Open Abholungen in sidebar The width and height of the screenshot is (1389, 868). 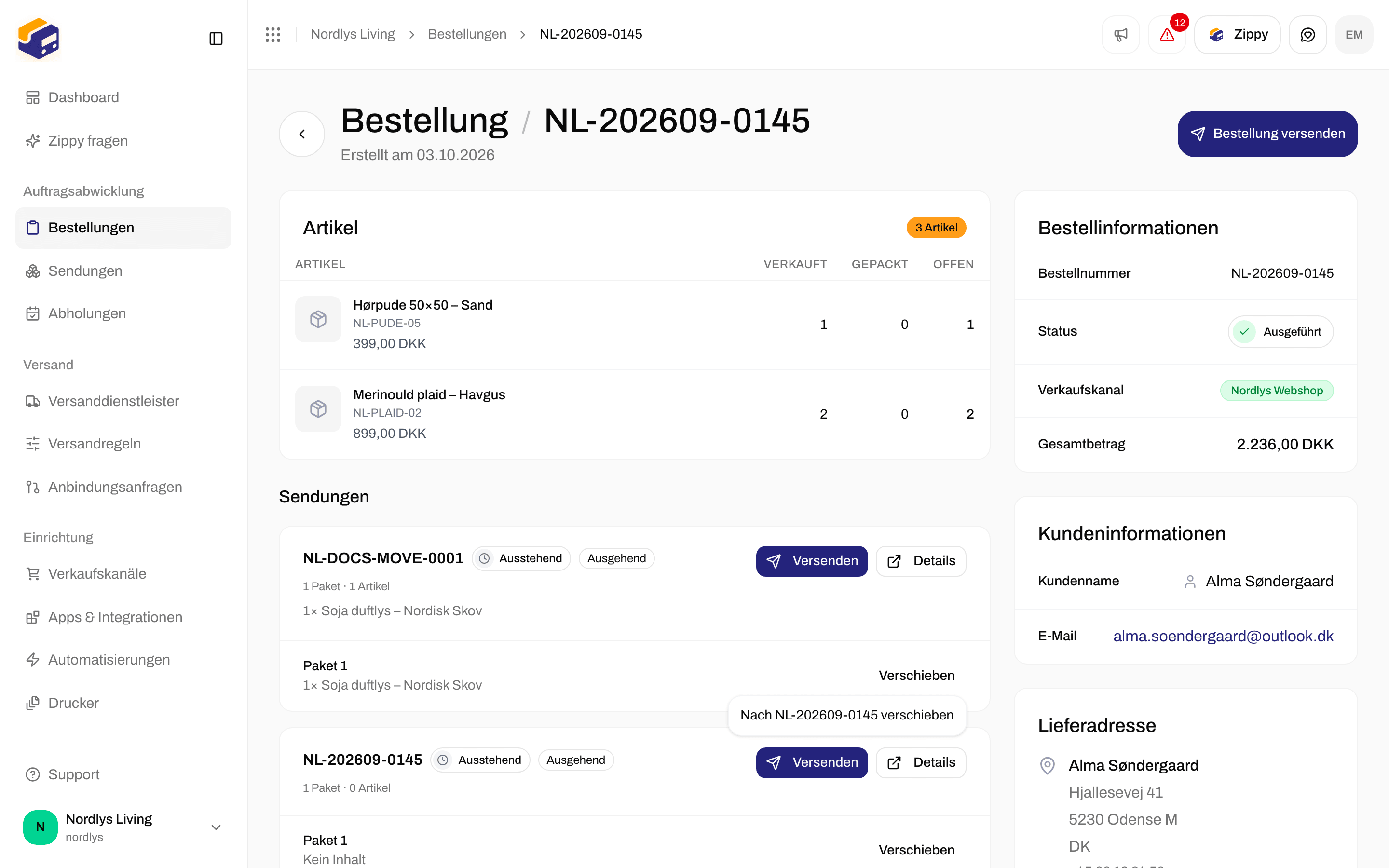[x=123, y=313]
